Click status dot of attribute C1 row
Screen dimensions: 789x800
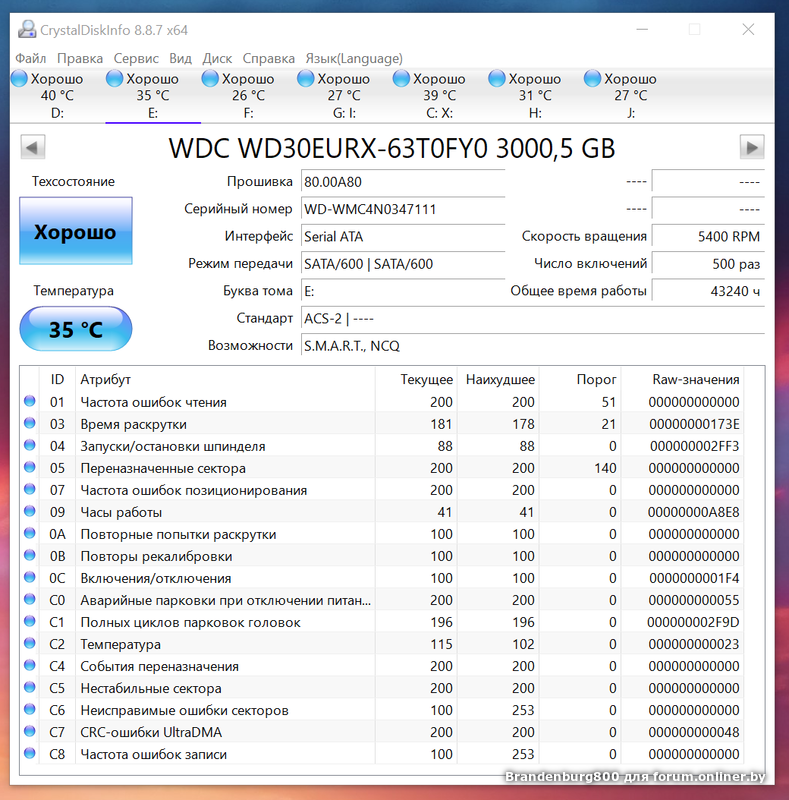[x=30, y=621]
